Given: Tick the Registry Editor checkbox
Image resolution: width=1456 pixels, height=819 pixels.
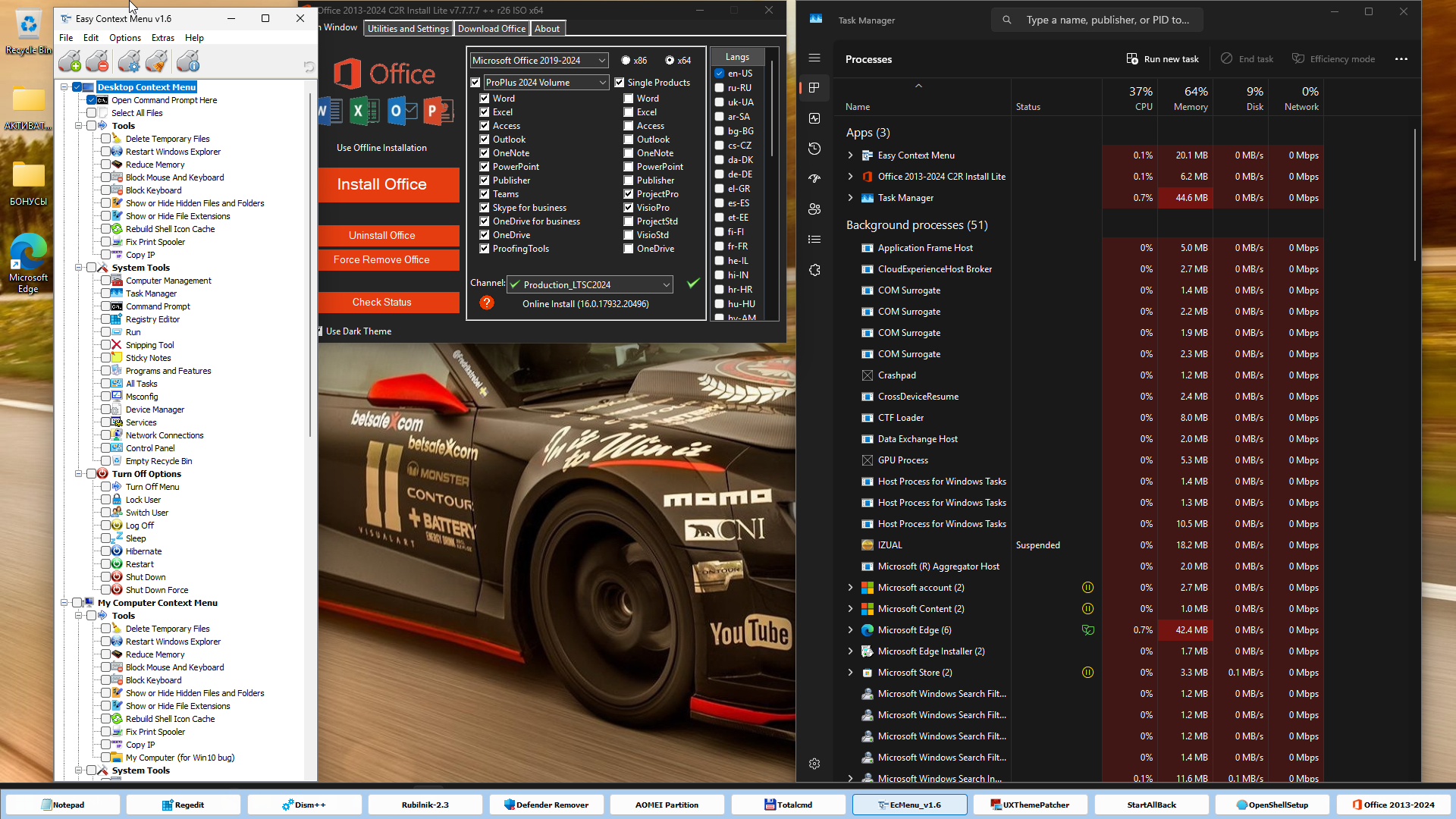Looking at the screenshot, I should point(105,319).
